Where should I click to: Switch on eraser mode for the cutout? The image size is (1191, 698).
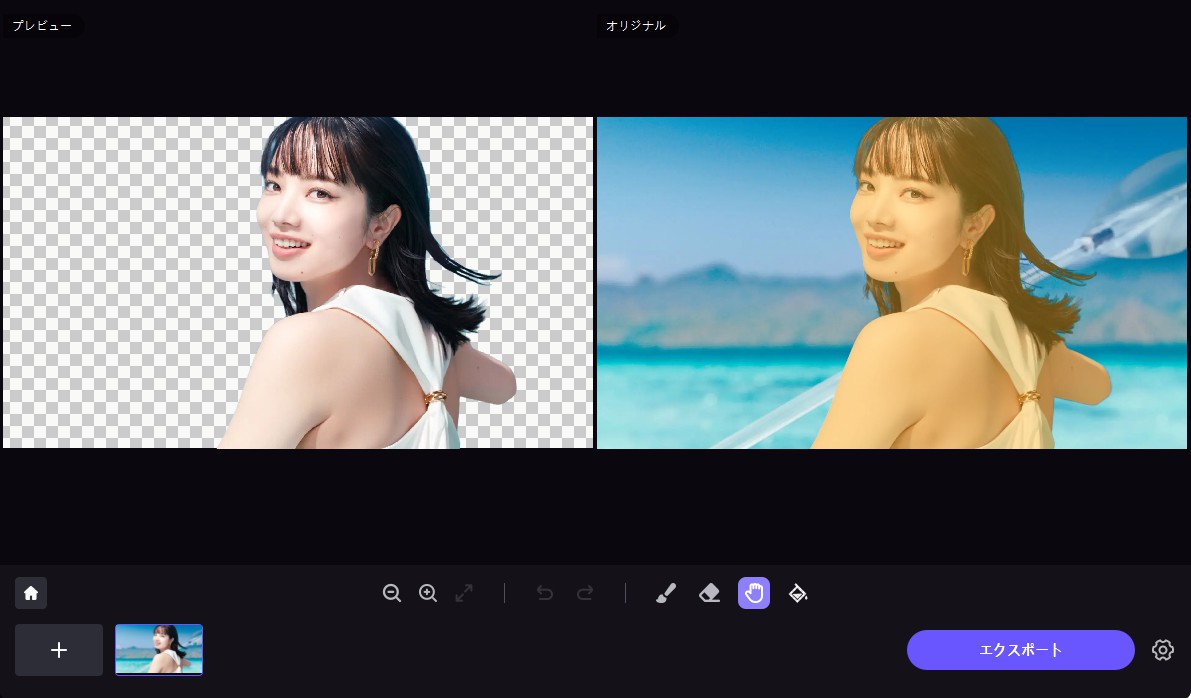[x=710, y=593]
